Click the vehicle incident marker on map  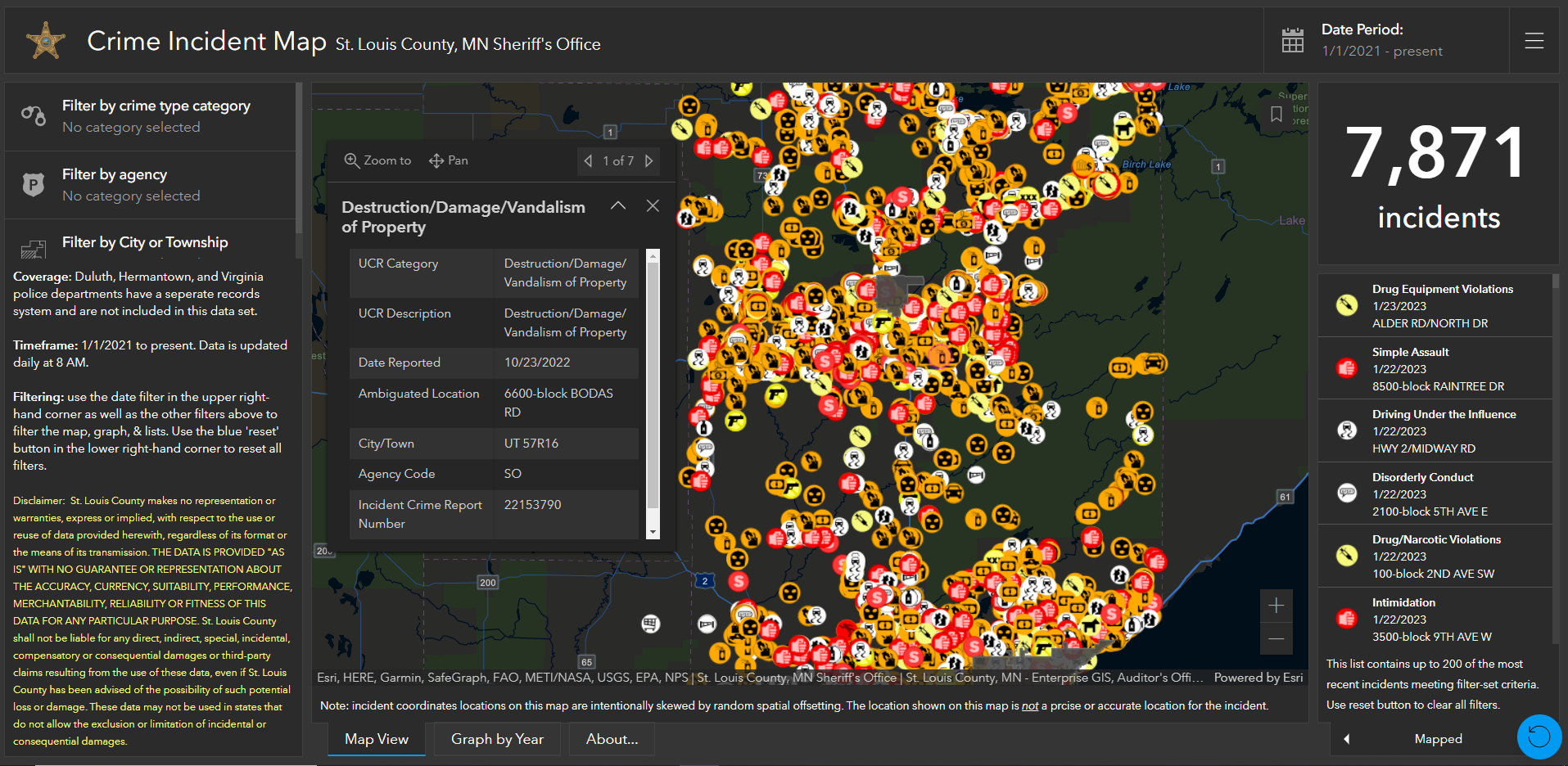[1153, 363]
